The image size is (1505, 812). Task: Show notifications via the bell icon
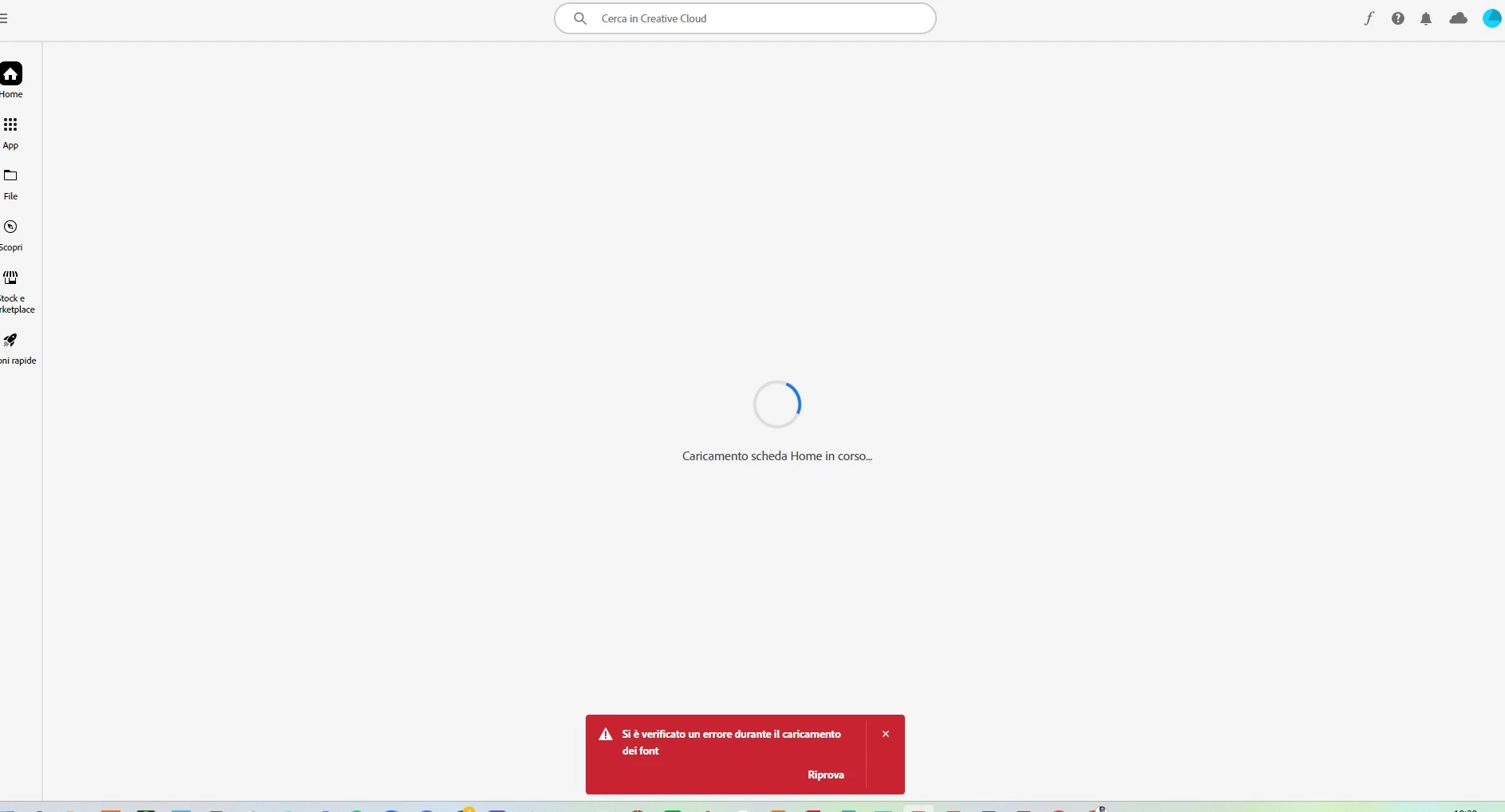coord(1426,18)
